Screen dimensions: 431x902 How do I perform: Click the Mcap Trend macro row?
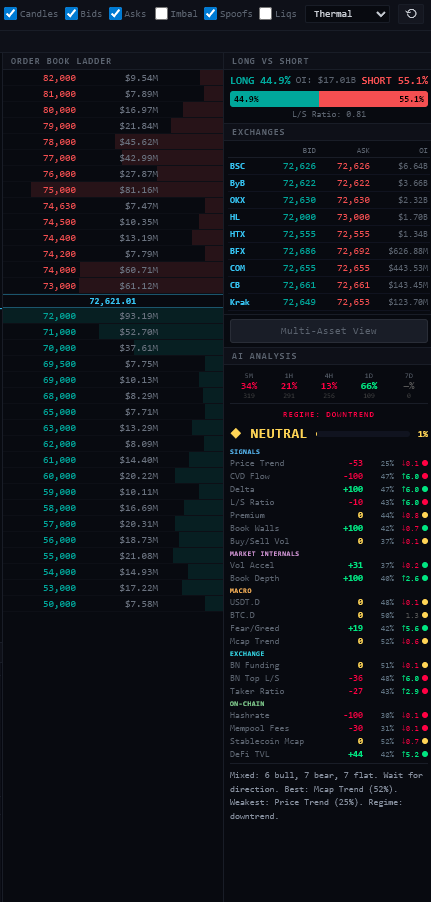click(329, 641)
